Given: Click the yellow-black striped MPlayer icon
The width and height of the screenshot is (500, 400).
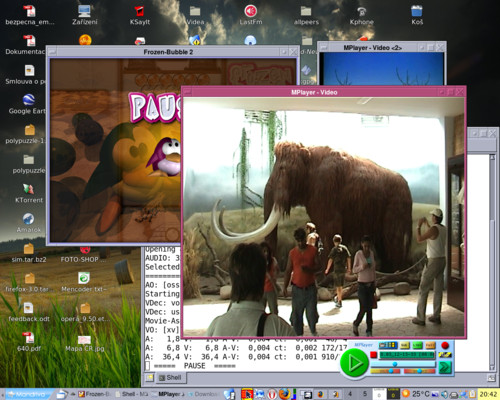Looking at the screenshot, I should coord(445,355).
